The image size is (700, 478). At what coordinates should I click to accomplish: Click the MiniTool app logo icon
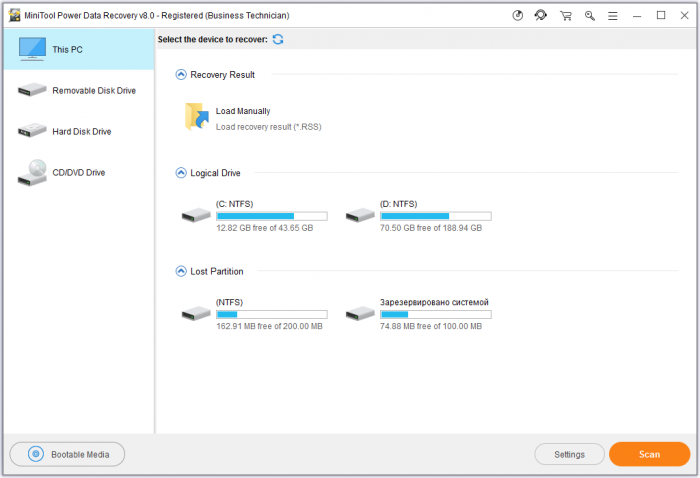pos(14,16)
